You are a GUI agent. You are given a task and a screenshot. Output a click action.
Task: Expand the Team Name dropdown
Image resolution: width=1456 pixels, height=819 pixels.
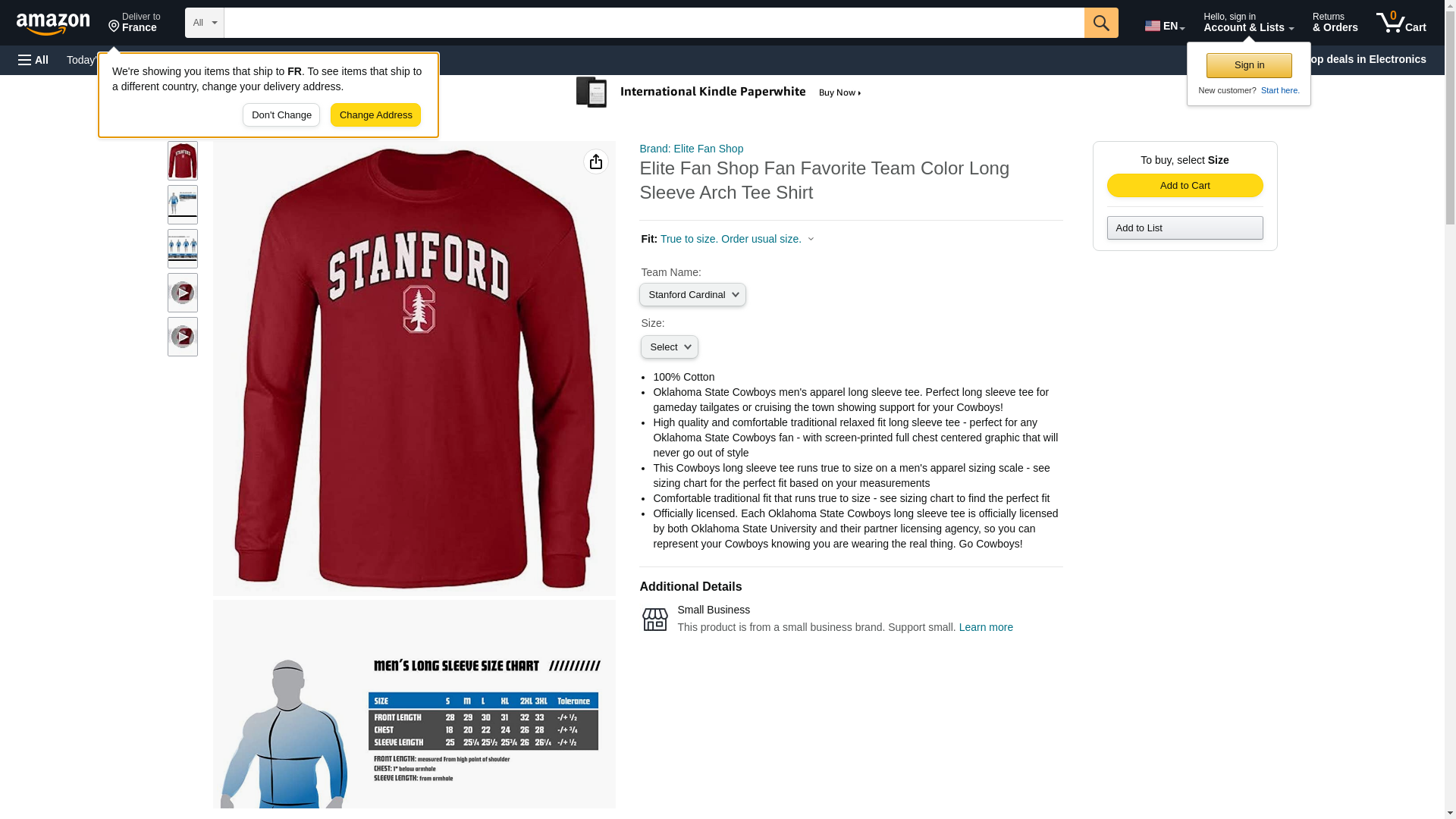coord(692,294)
